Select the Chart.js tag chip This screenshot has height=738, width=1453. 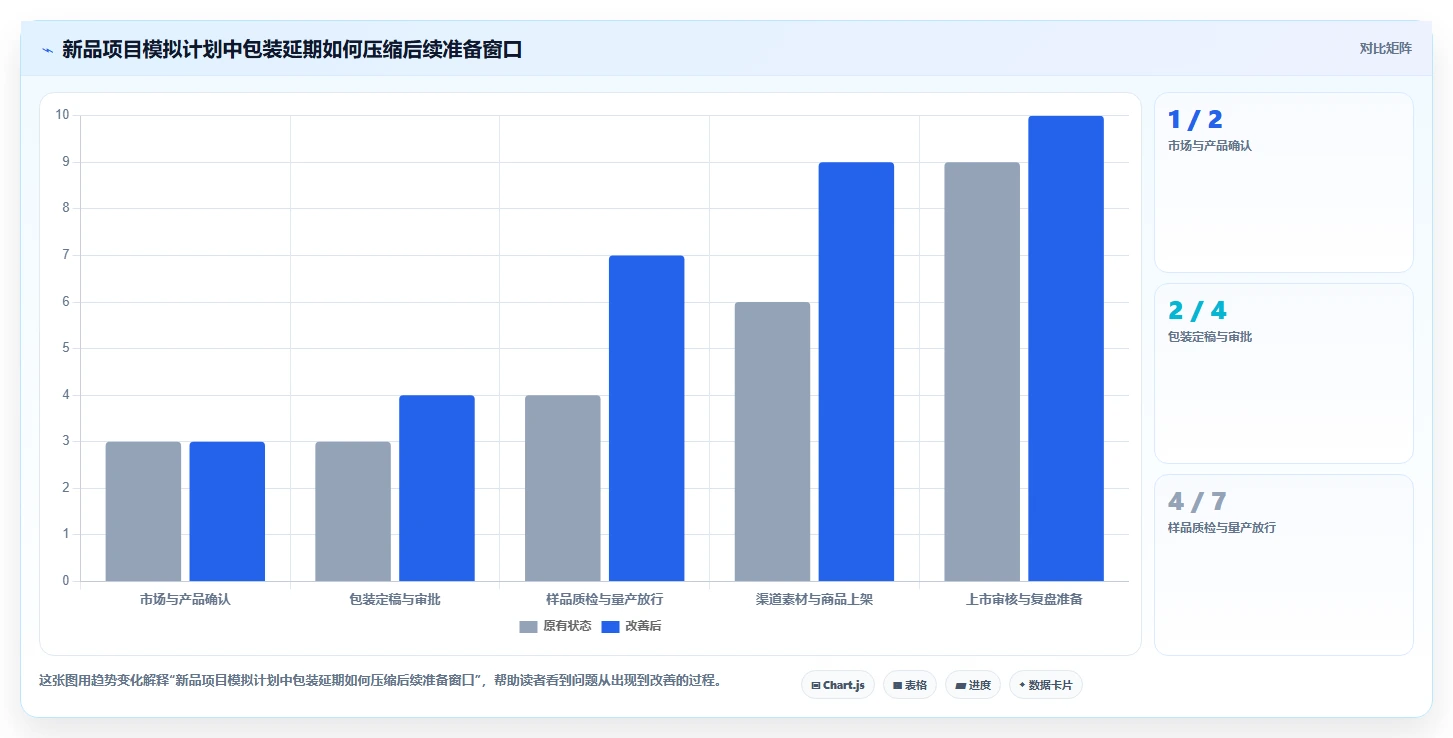[x=838, y=685]
